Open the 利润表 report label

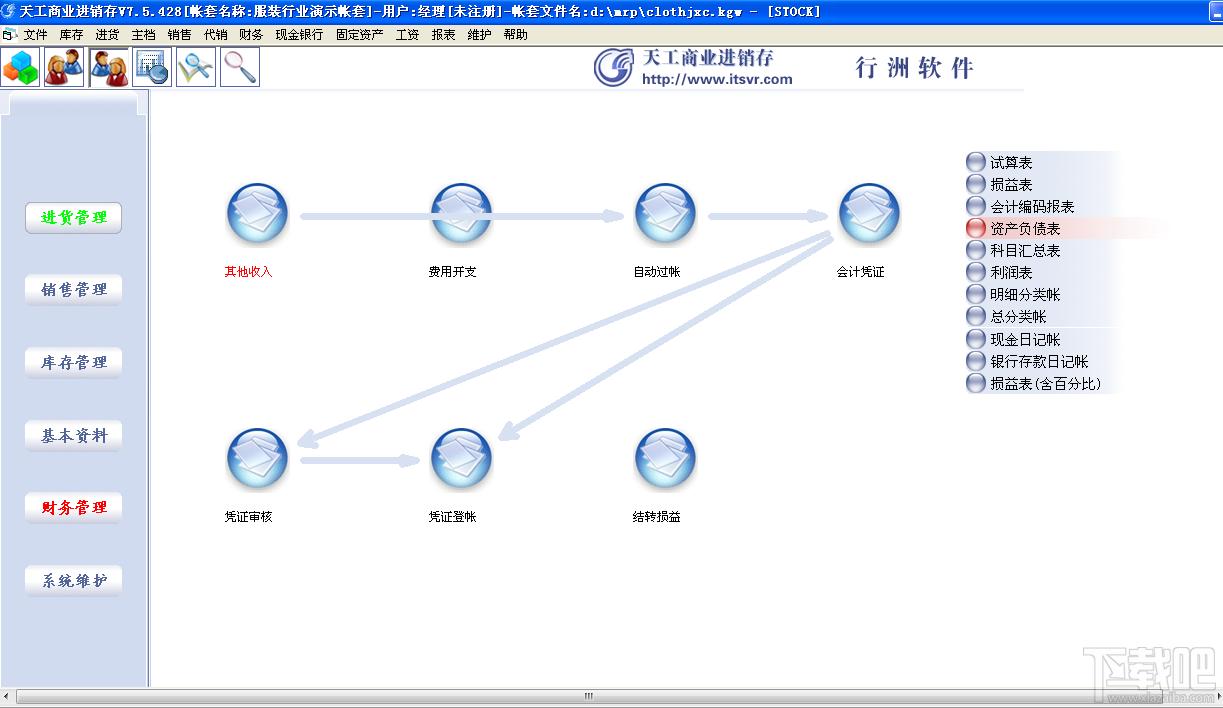(1011, 272)
